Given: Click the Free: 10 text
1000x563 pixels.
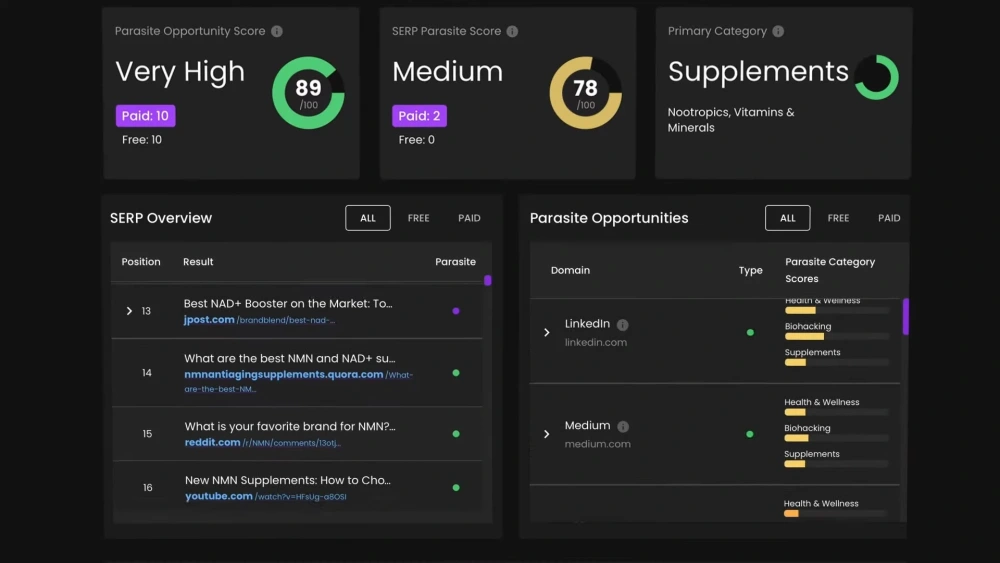Looking at the screenshot, I should pyautogui.click(x=142, y=140).
